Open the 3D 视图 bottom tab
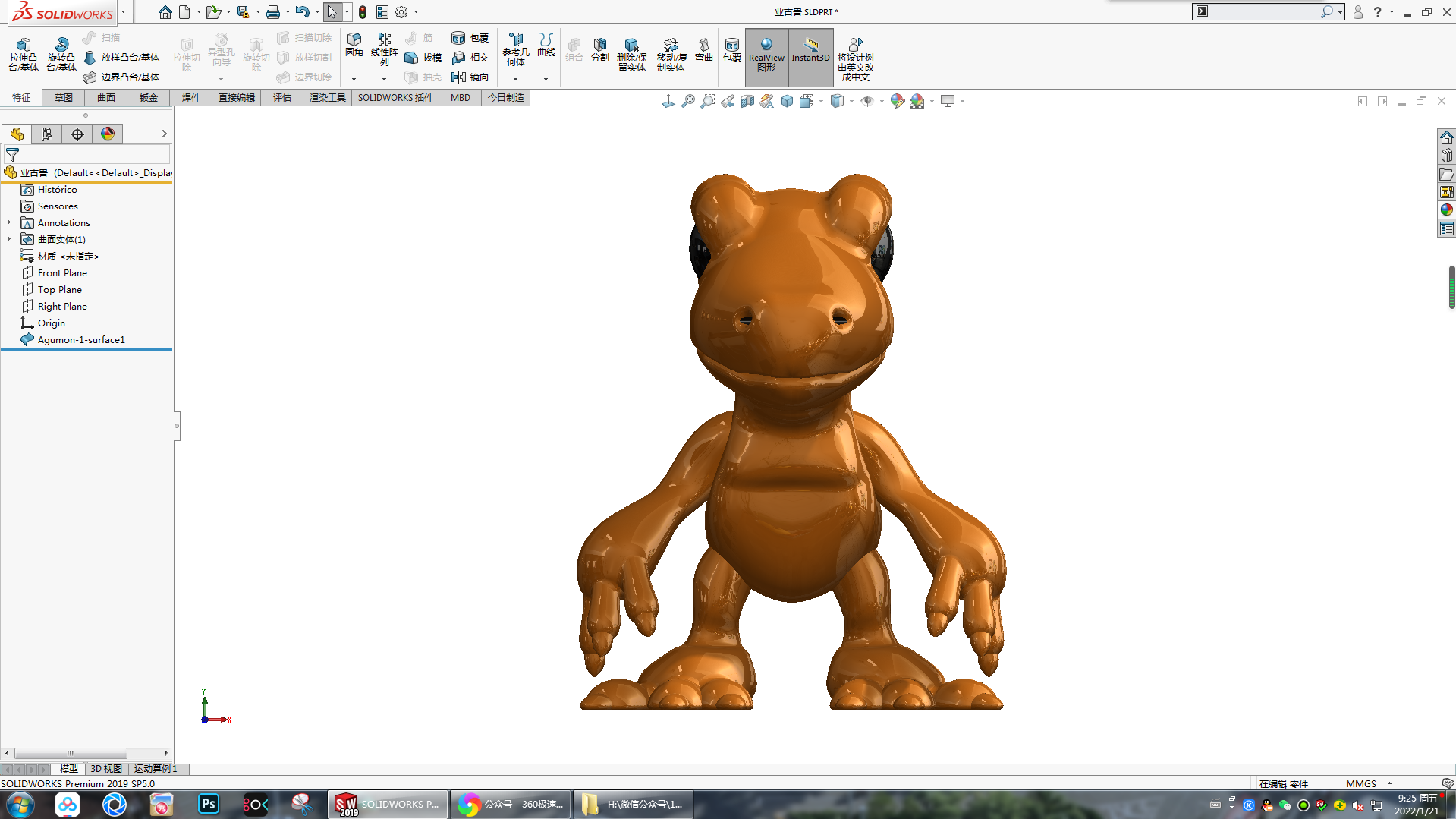This screenshot has height=819, width=1456. [106, 769]
